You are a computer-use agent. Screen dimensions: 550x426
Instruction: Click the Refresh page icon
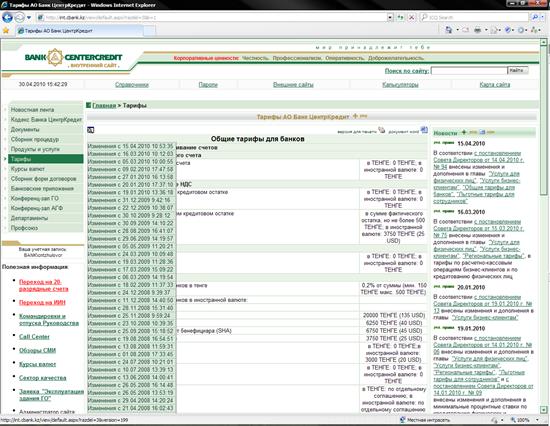pos(400,17)
